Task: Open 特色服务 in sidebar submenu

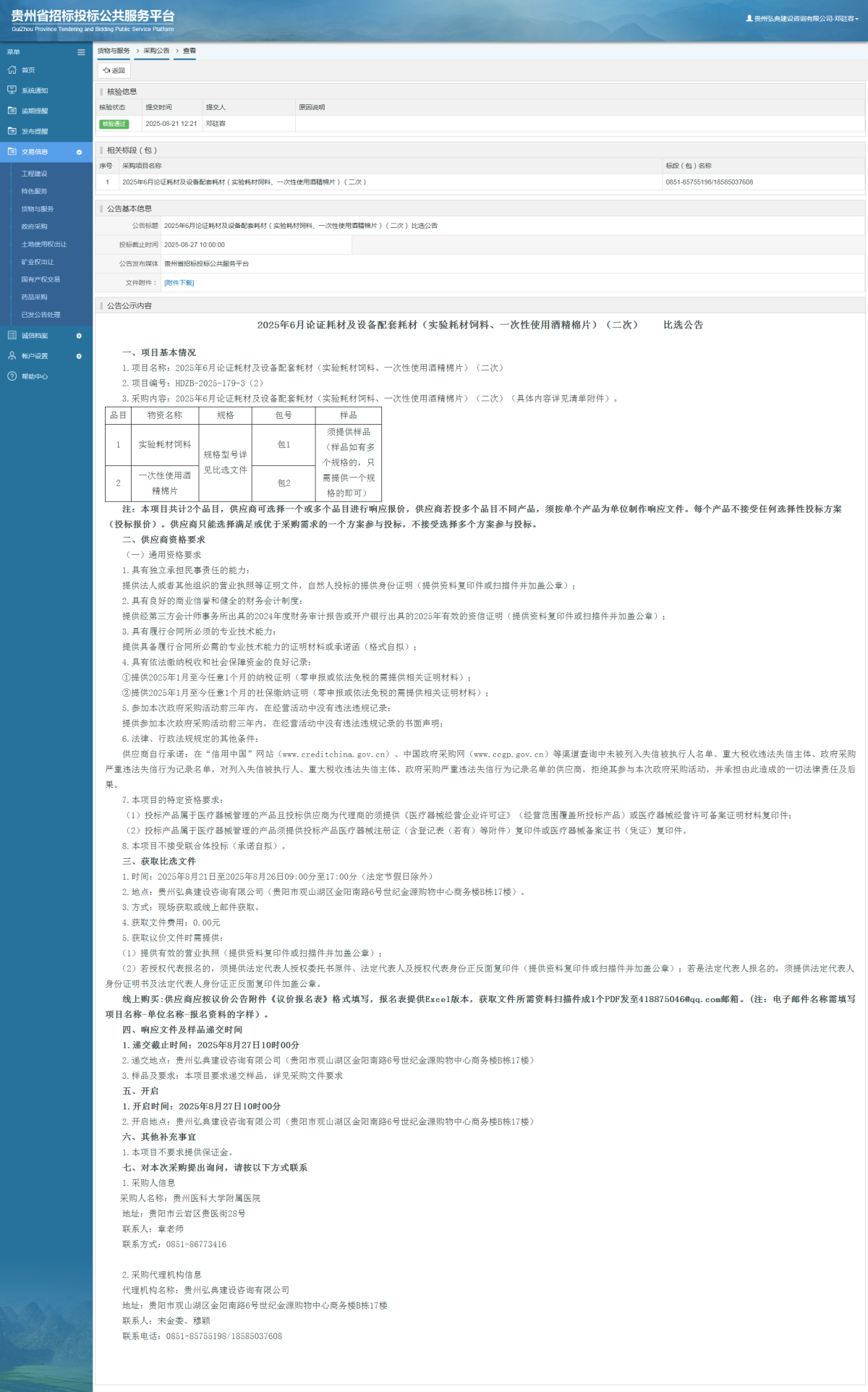Action: coord(34,191)
